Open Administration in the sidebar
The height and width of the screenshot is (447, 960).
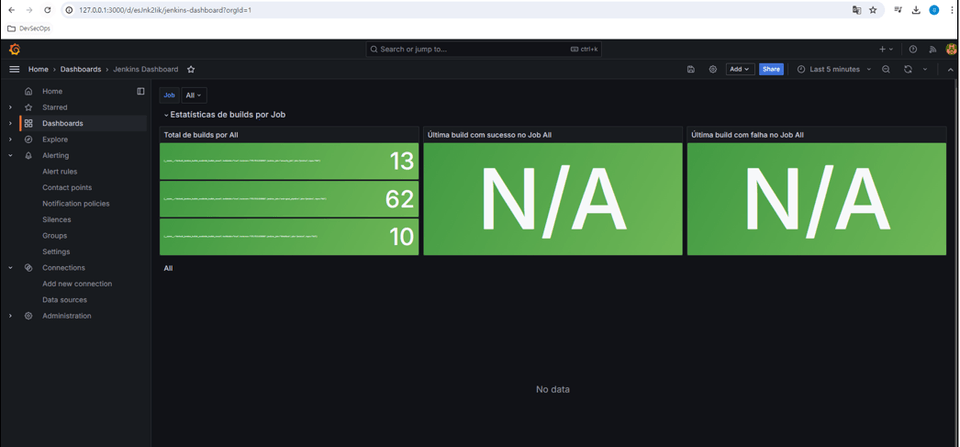coord(67,316)
